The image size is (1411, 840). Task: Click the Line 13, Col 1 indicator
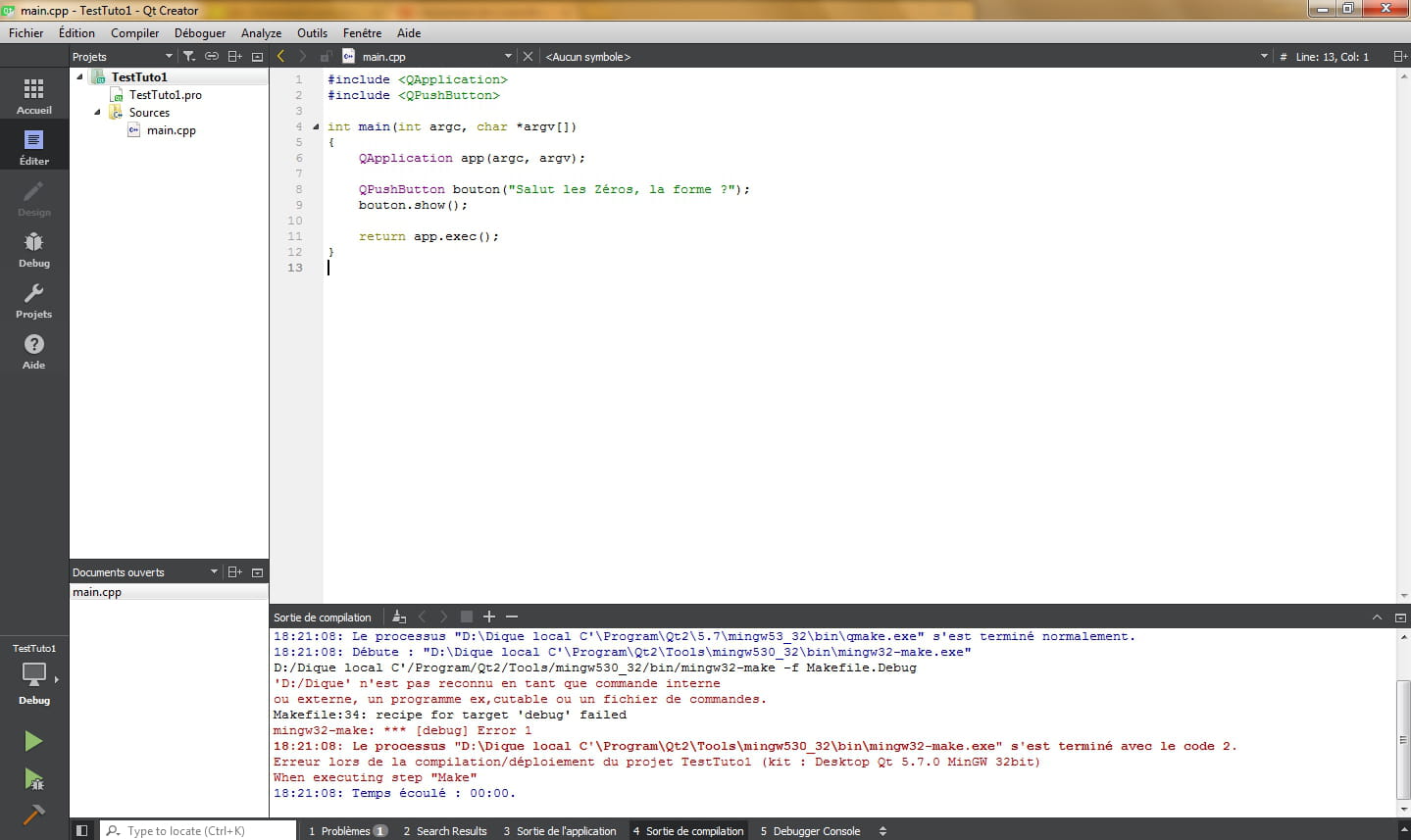pos(1332,57)
